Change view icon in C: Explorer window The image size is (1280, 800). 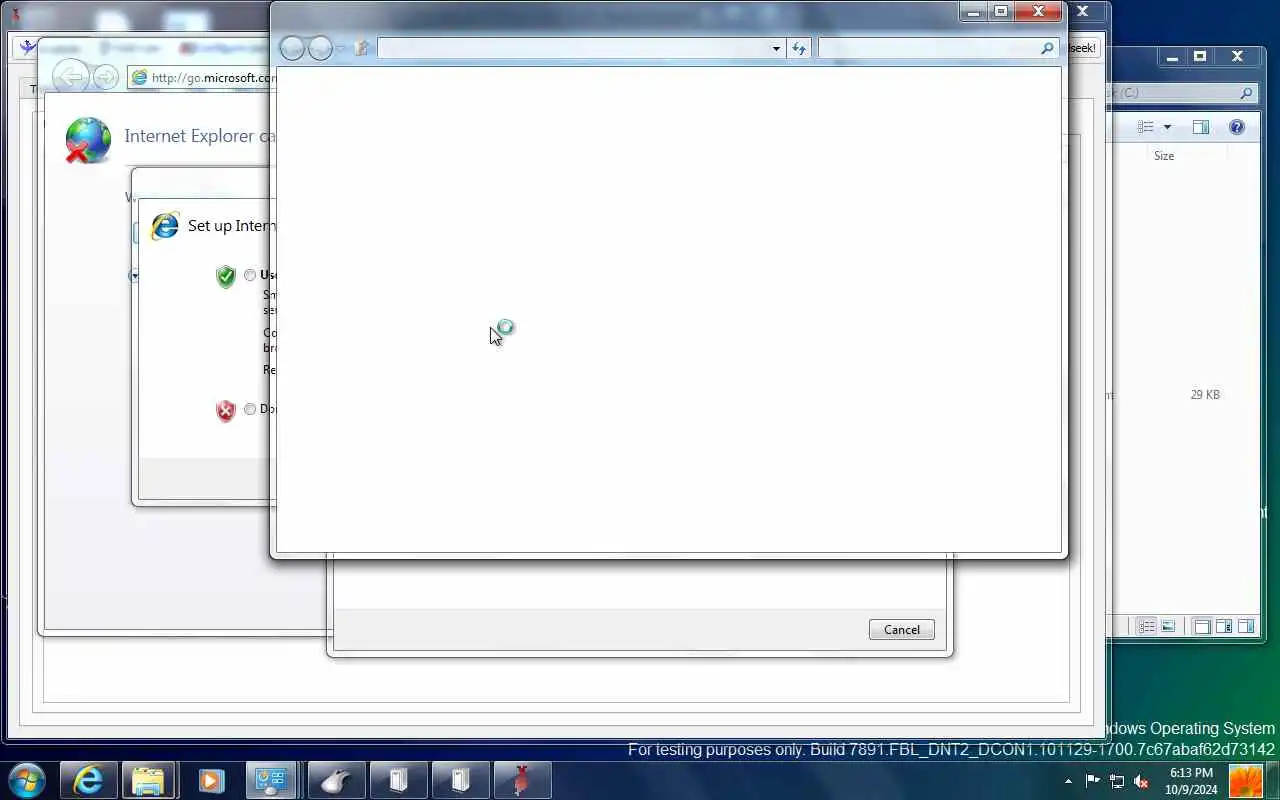pos(1146,127)
